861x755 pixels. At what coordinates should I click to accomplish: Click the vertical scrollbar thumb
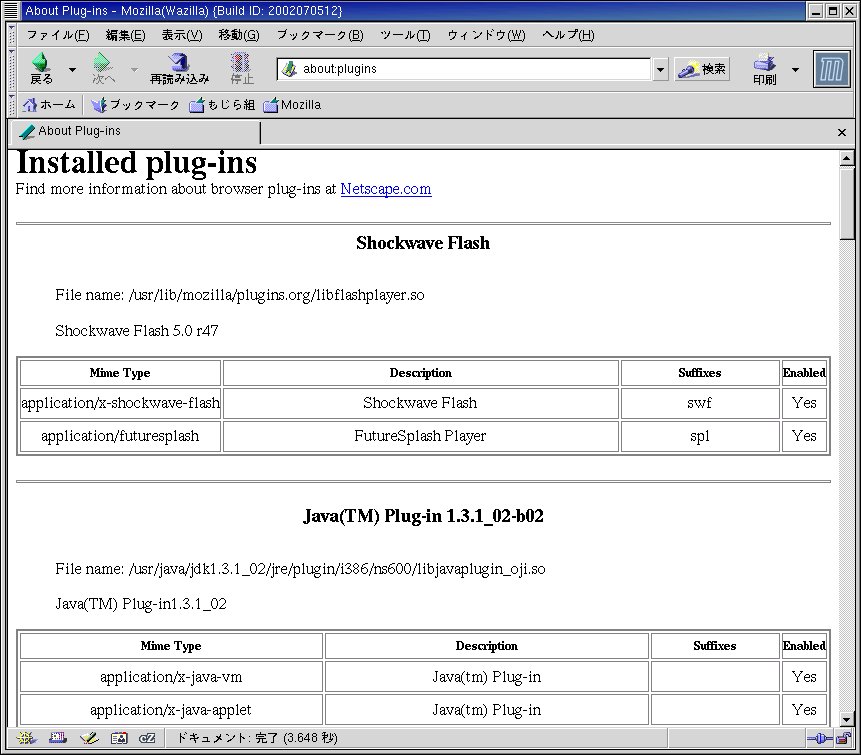click(x=846, y=203)
